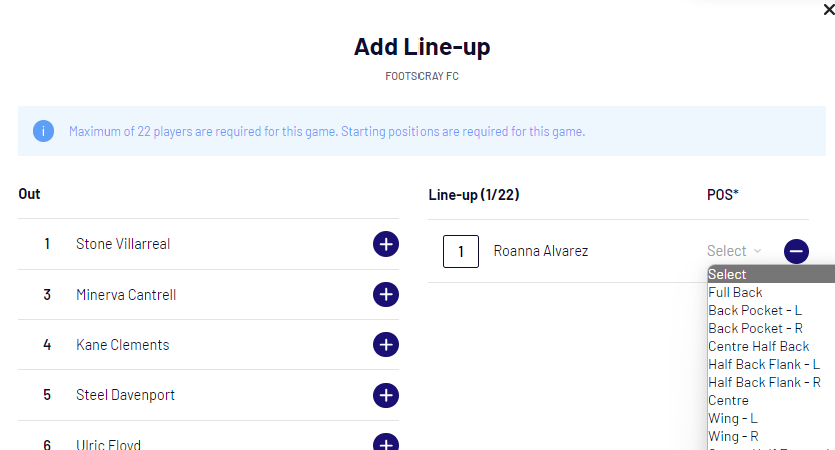Select Back Pocket - L option
Image resolution: width=835 pixels, height=450 pixels.
click(756, 310)
